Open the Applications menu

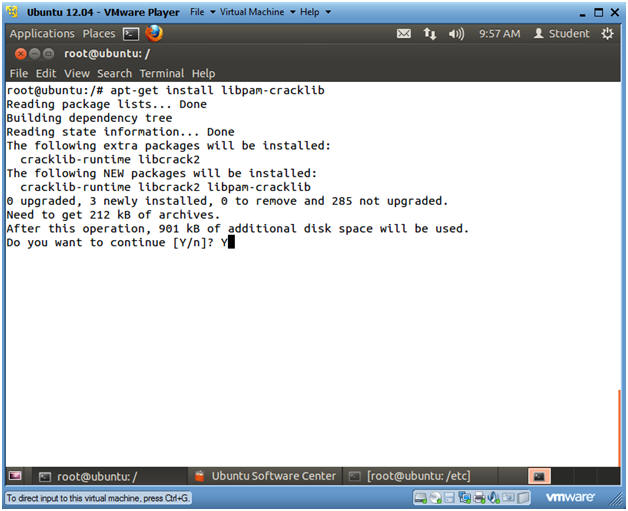pos(42,34)
